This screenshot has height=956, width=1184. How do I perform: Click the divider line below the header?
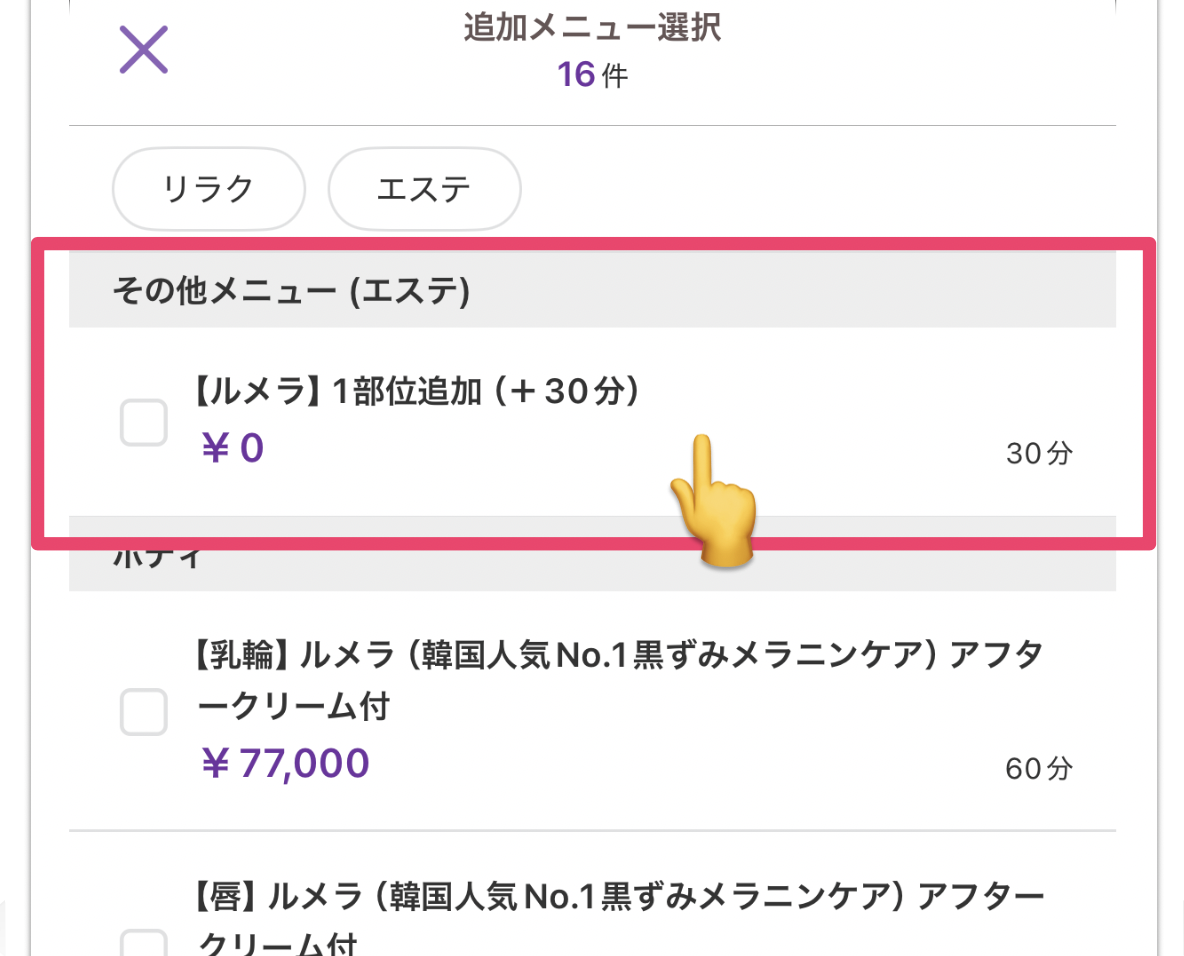point(592,126)
